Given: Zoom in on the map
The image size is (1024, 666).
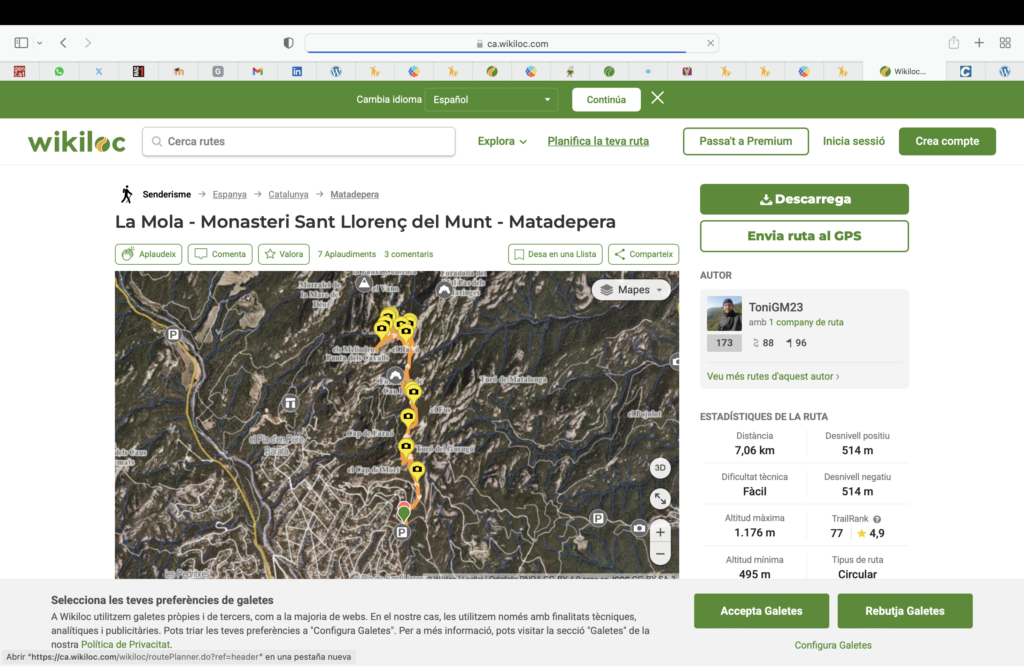Looking at the screenshot, I should point(660,532).
